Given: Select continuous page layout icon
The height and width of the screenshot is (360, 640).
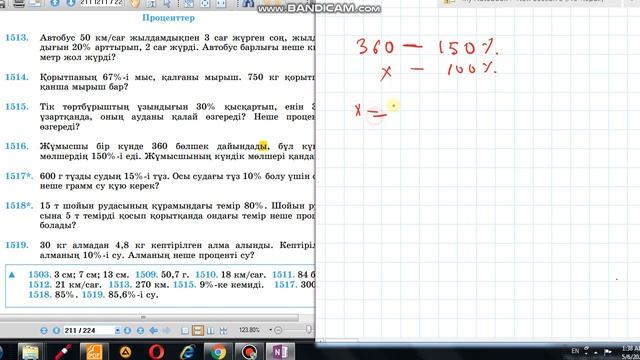Looking at the screenshot, I should pyautogui.click(x=198, y=330).
